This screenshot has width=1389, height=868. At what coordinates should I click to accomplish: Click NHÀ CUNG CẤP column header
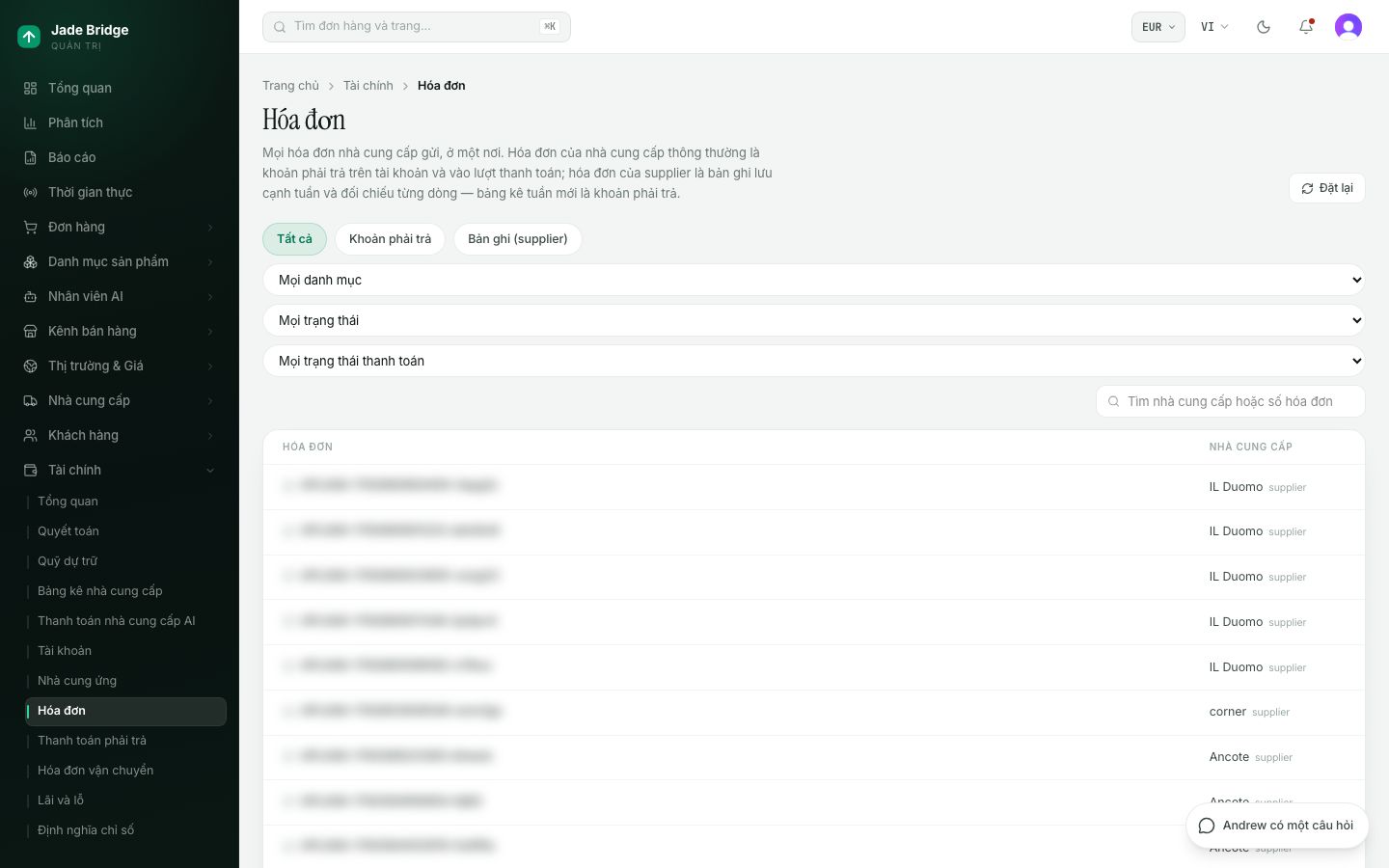[1251, 448]
